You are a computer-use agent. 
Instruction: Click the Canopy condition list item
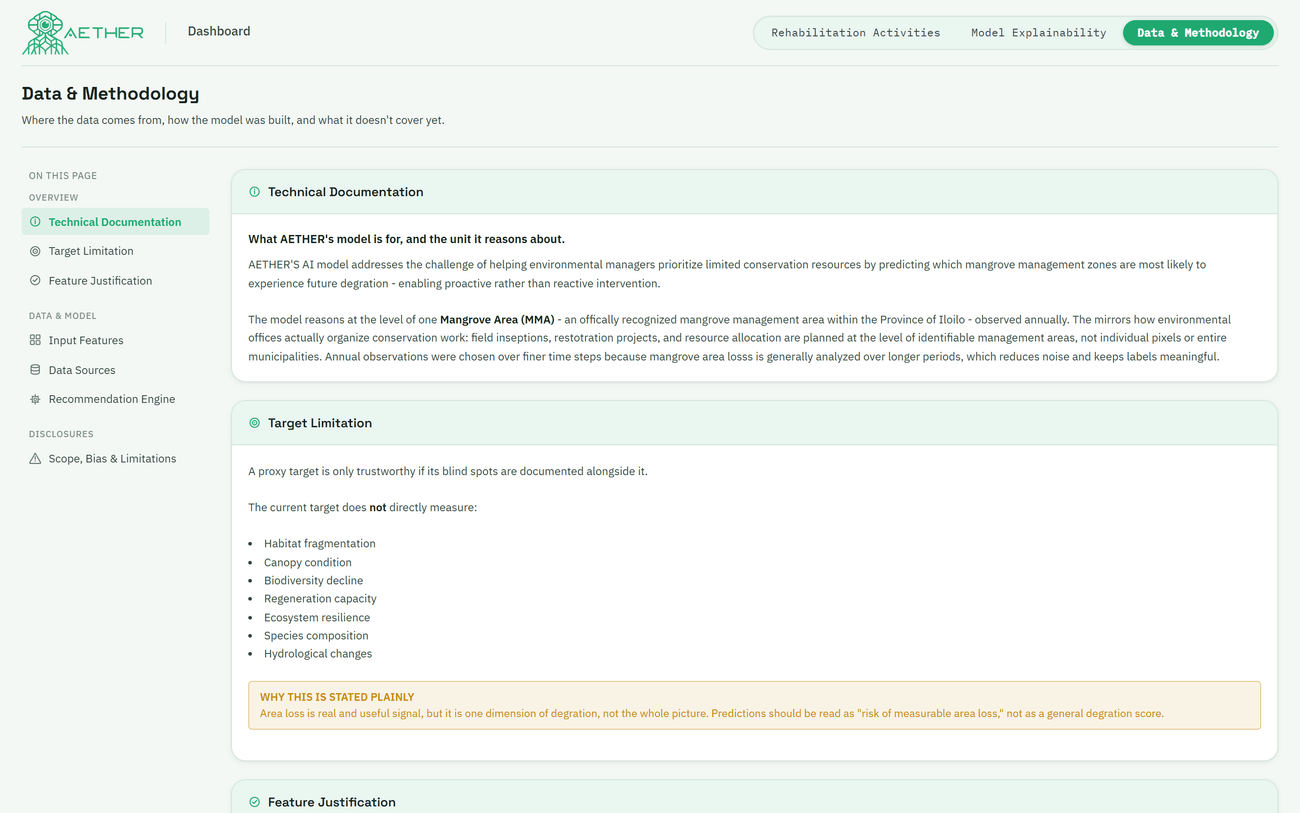308,563
